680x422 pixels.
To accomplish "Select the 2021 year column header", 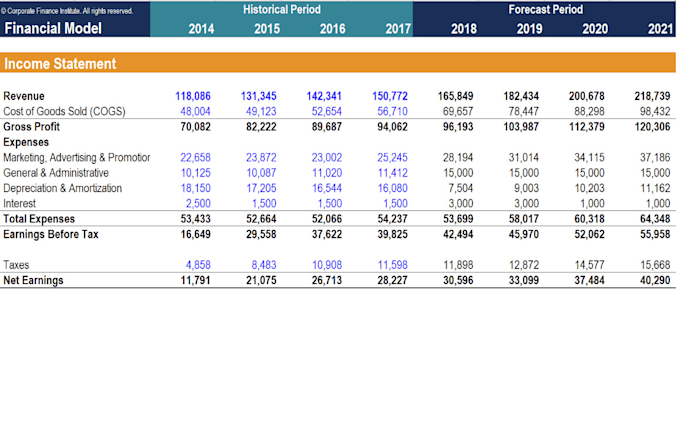I will point(660,29).
